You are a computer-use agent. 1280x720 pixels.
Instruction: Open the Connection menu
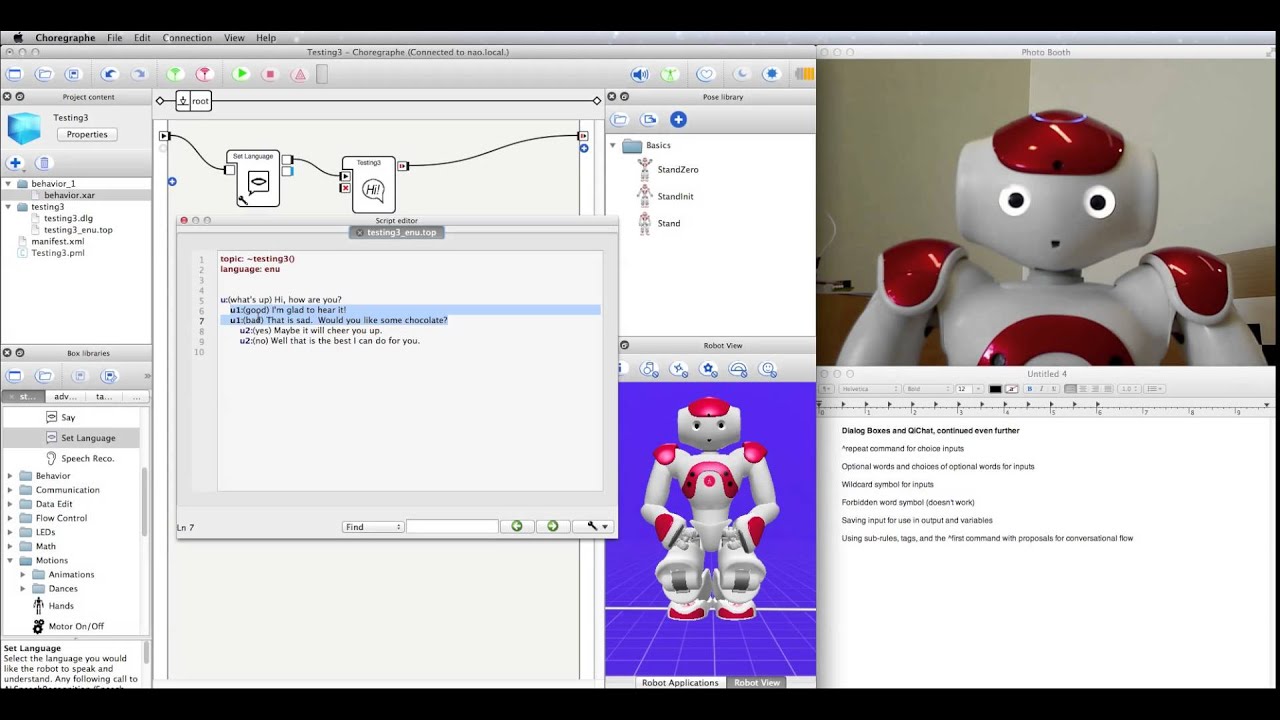pyautogui.click(x=187, y=38)
